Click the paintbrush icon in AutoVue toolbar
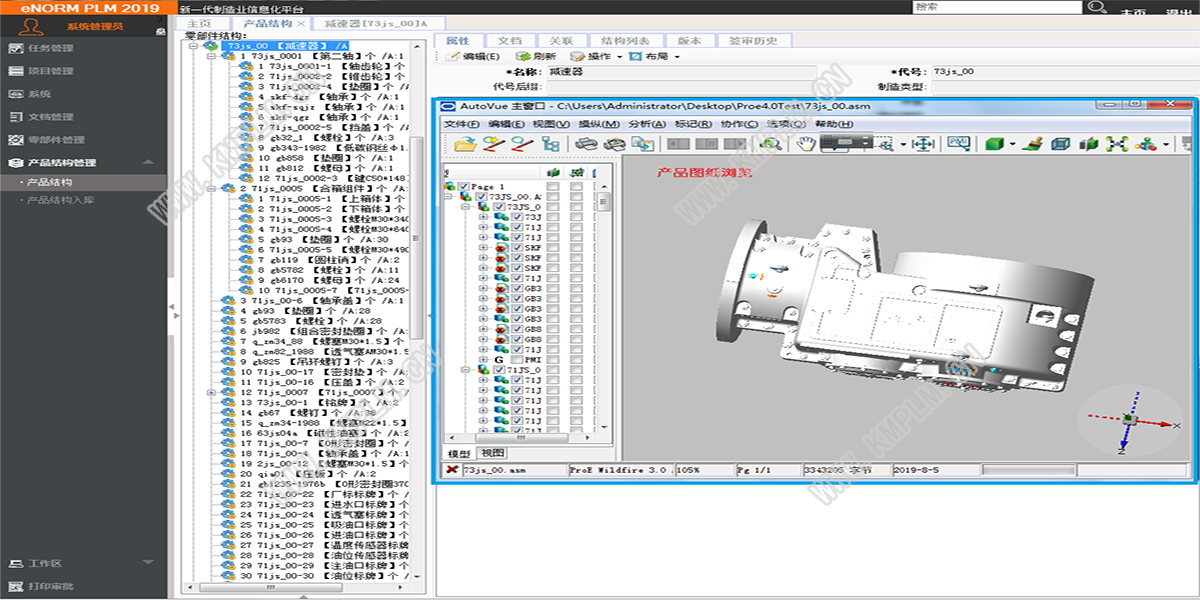The width and height of the screenshot is (1200, 600). [x=1035, y=144]
